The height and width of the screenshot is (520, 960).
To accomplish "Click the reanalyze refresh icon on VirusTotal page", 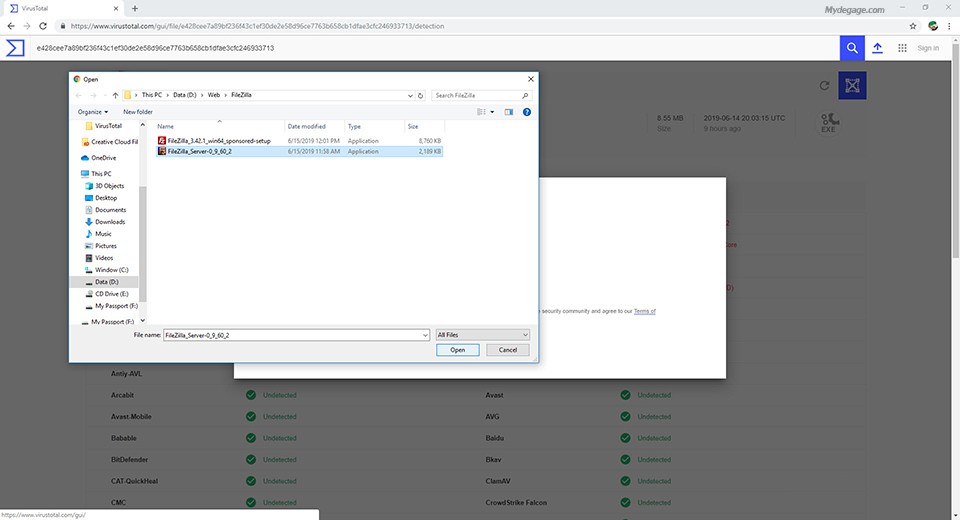I will (x=824, y=86).
